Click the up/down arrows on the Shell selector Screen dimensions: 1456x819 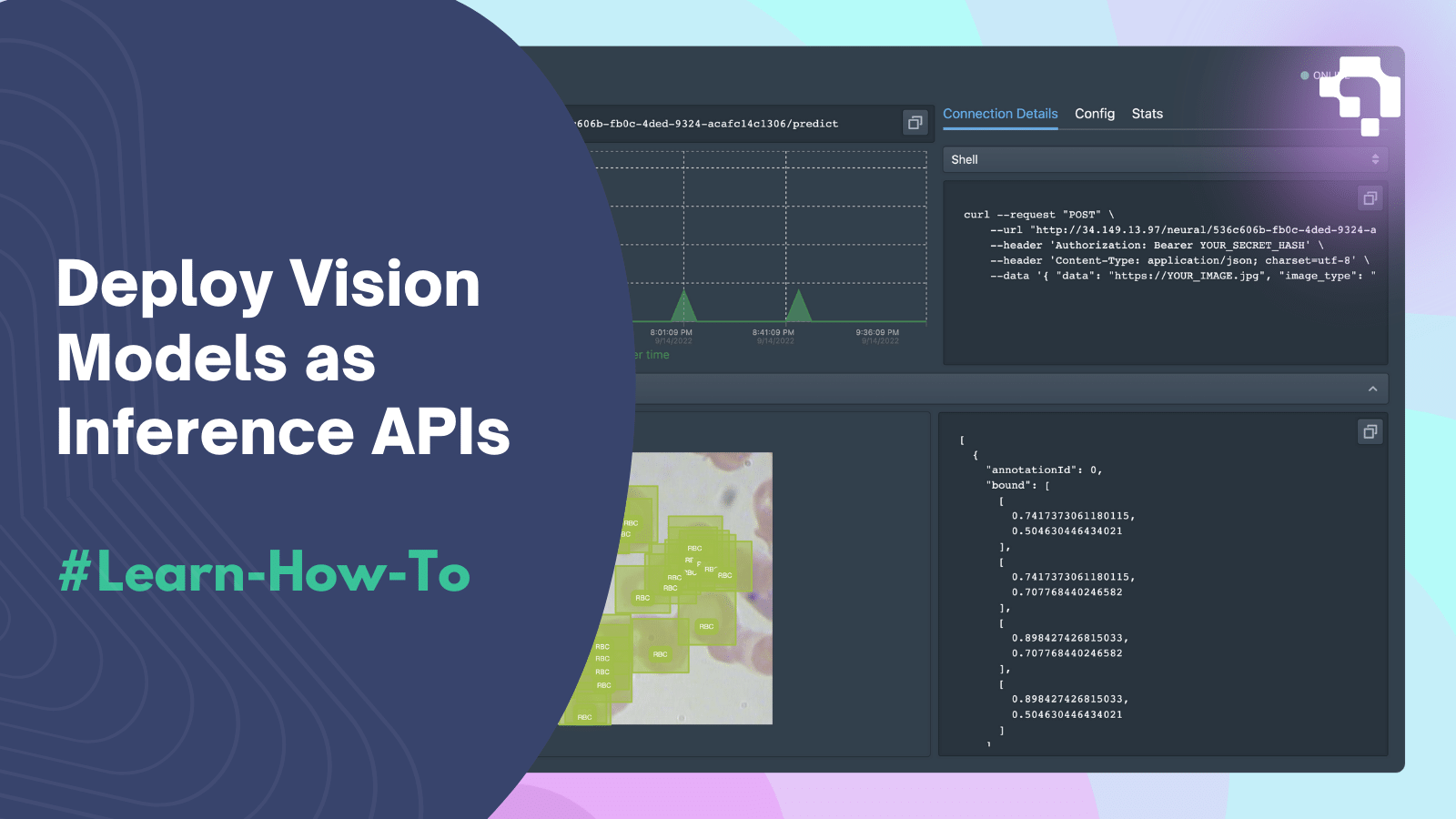(1376, 159)
